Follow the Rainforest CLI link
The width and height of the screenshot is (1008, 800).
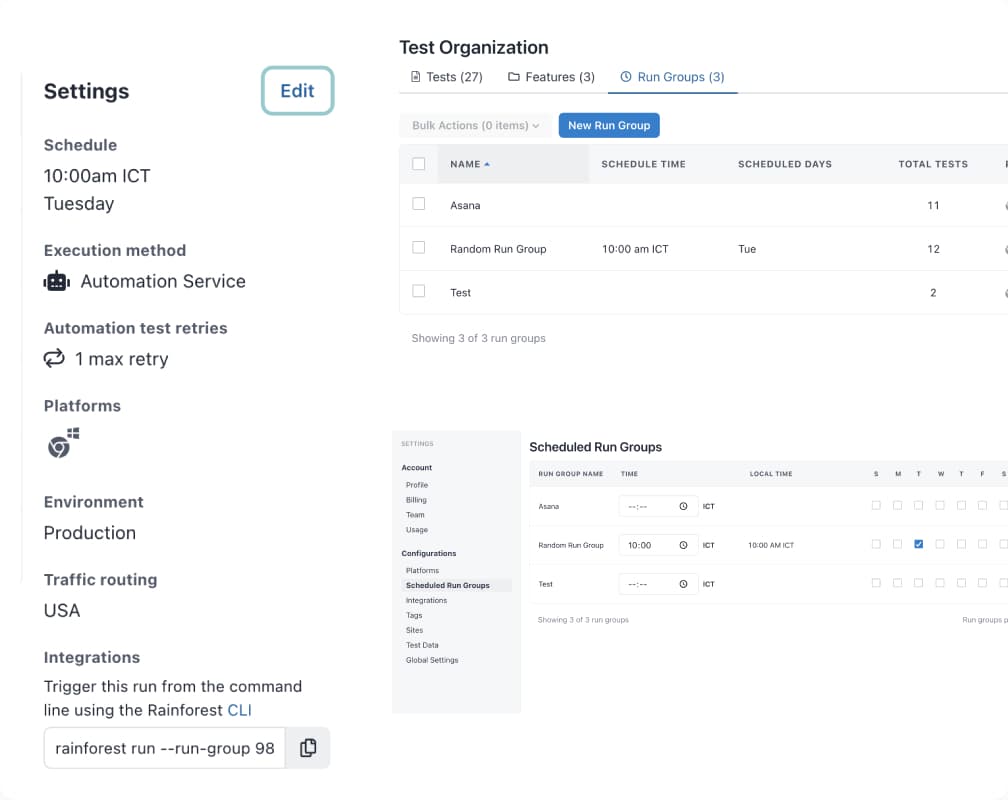(x=239, y=710)
